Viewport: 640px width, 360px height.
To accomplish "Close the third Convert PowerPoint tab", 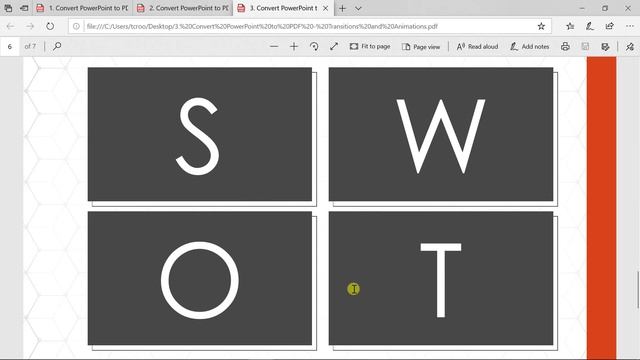I will (325, 8).
